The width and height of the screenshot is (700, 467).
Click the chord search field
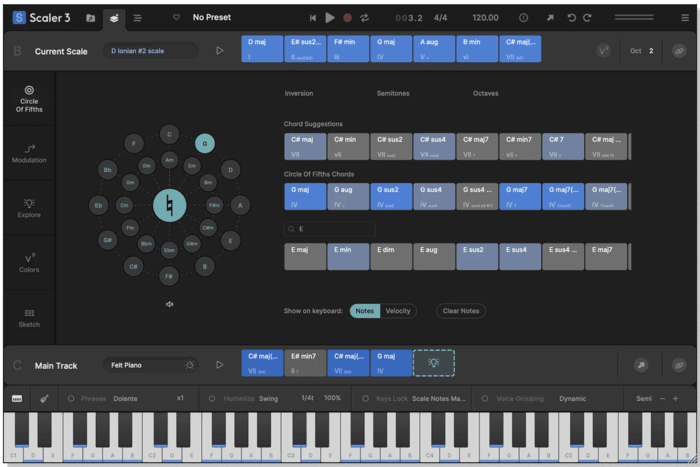[330, 229]
